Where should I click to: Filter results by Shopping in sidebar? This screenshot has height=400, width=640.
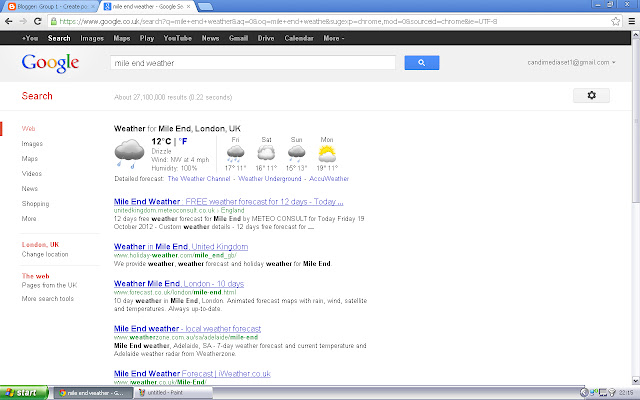pyautogui.click(x=36, y=204)
